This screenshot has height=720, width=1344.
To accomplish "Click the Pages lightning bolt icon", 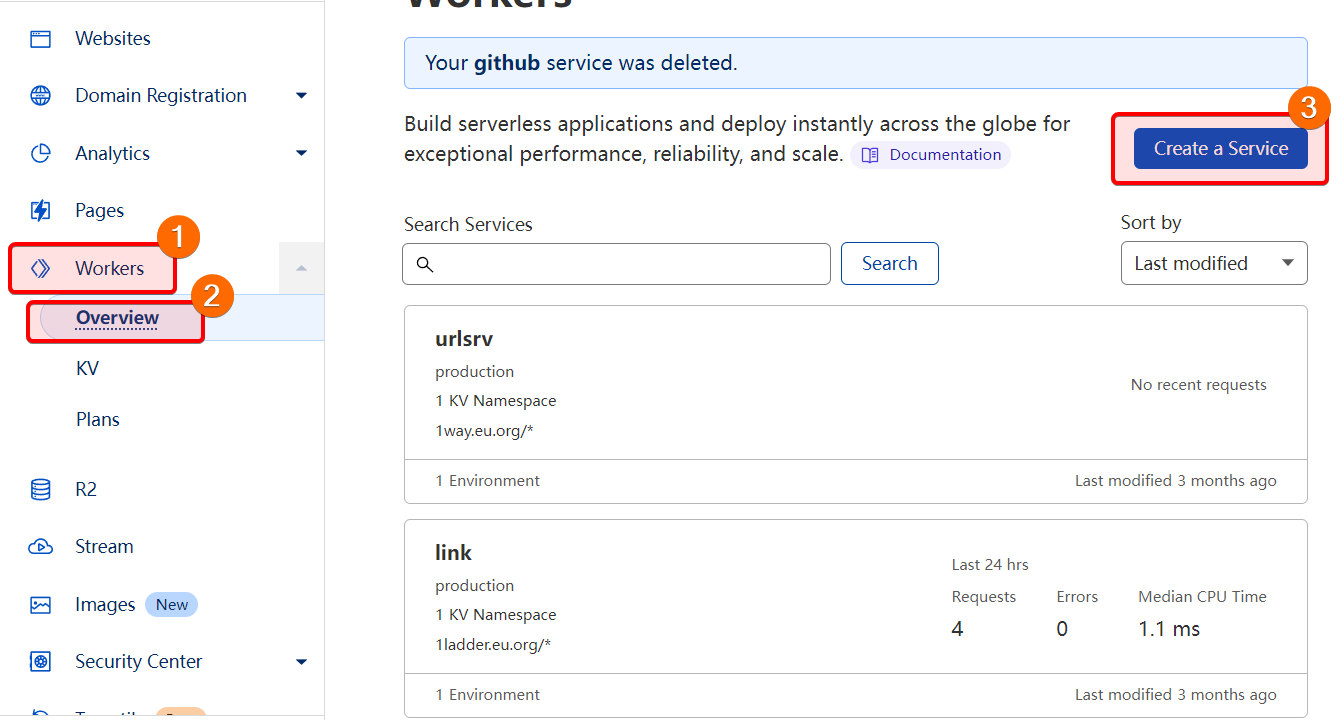I will tap(40, 211).
